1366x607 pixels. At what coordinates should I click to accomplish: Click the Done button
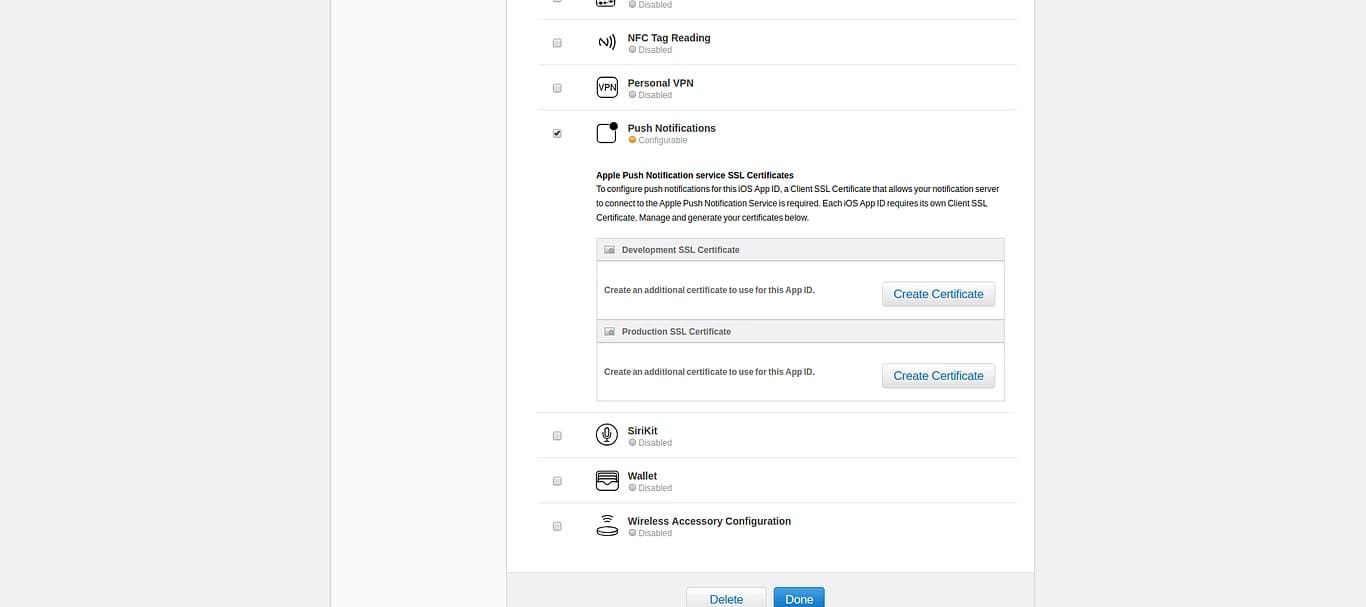798,598
